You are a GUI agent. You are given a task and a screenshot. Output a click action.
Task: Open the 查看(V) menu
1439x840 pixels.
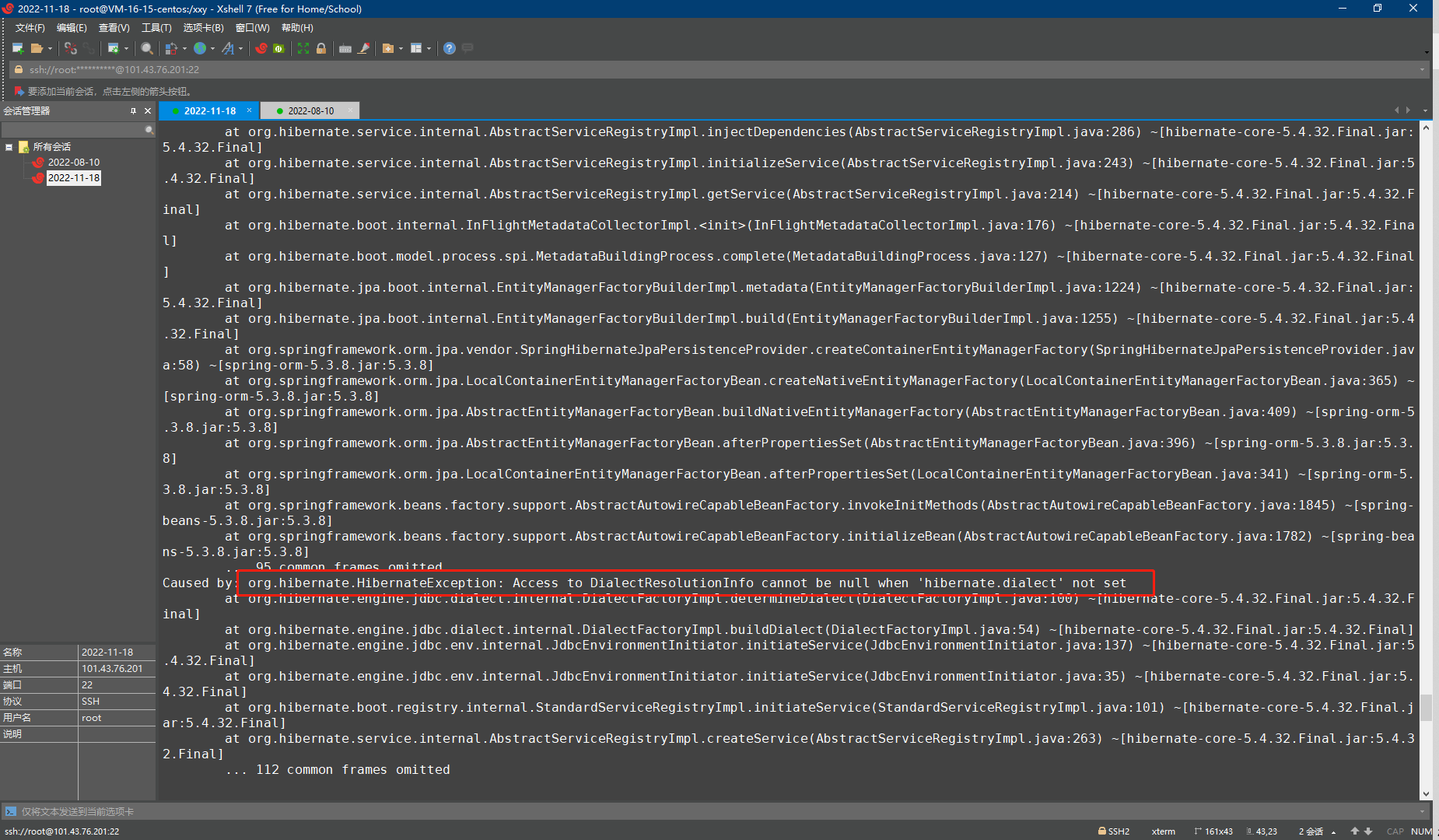[x=114, y=28]
